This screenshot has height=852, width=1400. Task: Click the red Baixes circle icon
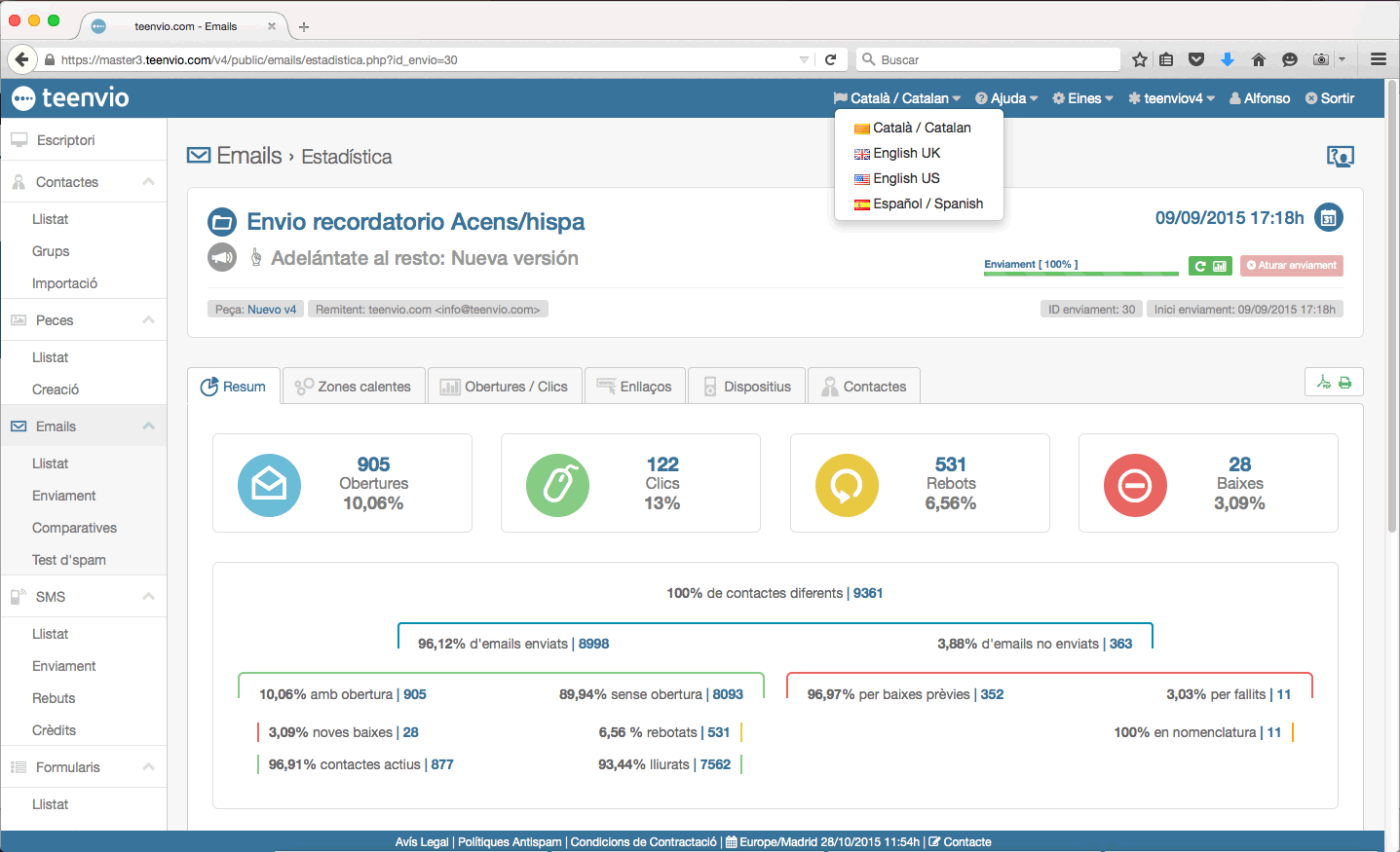[1135, 485]
